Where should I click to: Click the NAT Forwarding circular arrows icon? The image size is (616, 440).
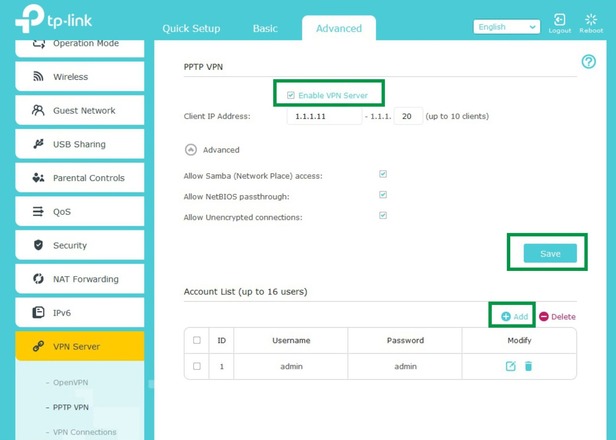(38, 279)
